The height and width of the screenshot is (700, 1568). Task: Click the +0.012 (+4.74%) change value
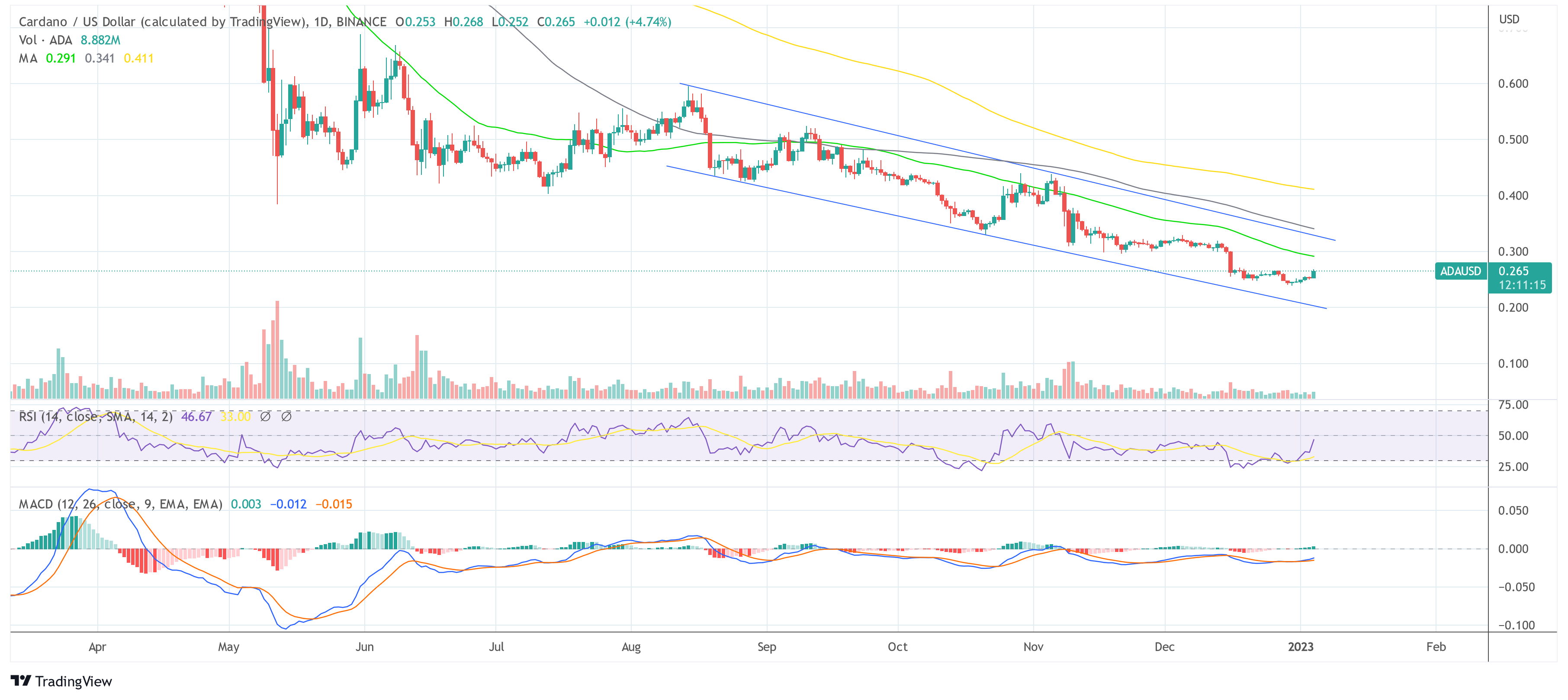tap(627, 22)
